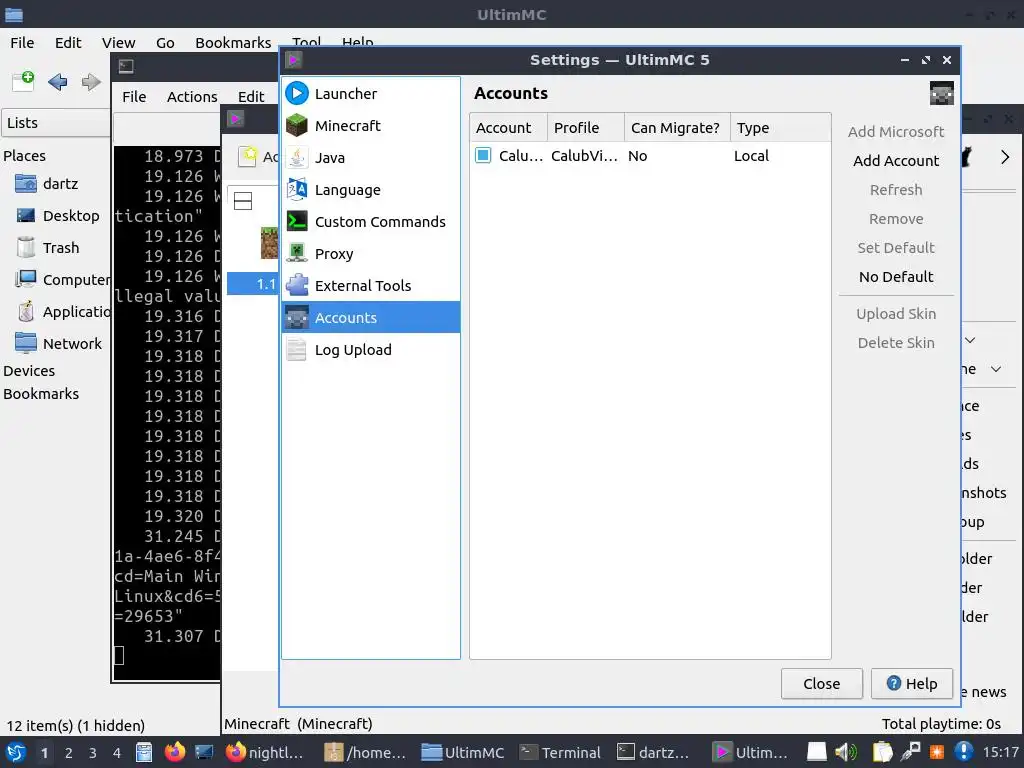Open File menu in file manager
This screenshot has height=768, width=1024.
22,42
